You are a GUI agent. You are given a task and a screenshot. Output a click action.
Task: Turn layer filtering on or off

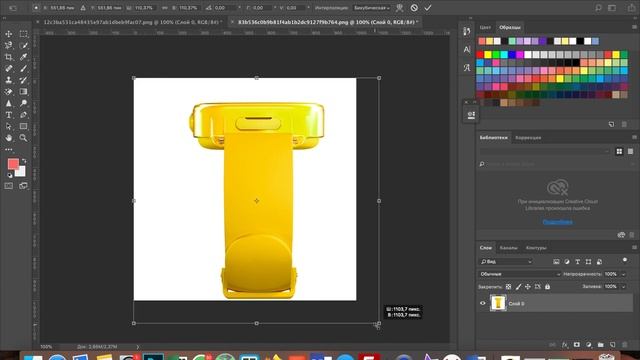[x=625, y=260]
